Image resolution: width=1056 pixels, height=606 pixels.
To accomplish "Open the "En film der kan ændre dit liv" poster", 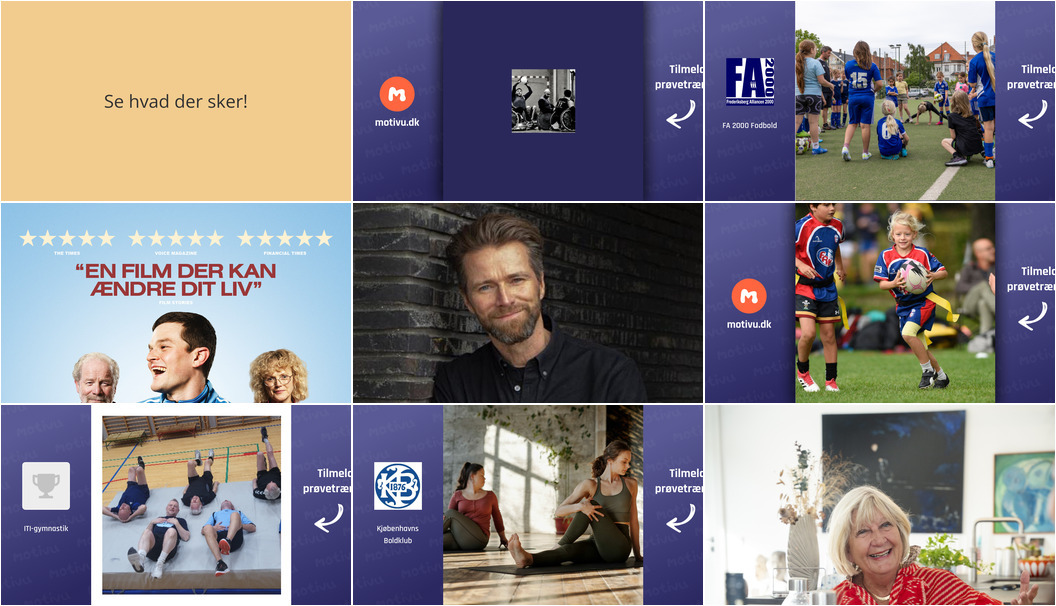I will [x=176, y=303].
